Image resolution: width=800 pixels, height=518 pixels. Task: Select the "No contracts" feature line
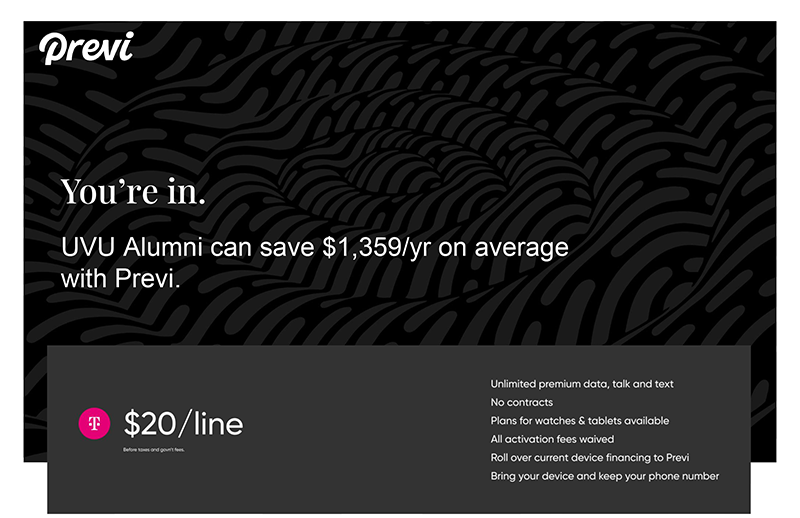[521, 402]
